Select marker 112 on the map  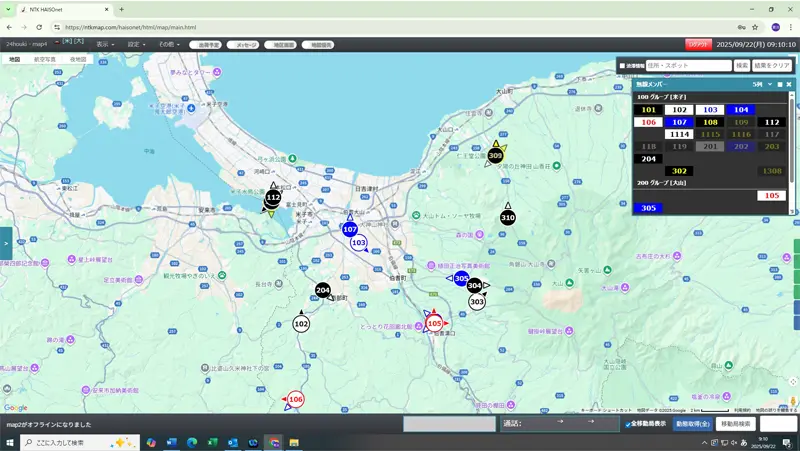tap(273, 198)
